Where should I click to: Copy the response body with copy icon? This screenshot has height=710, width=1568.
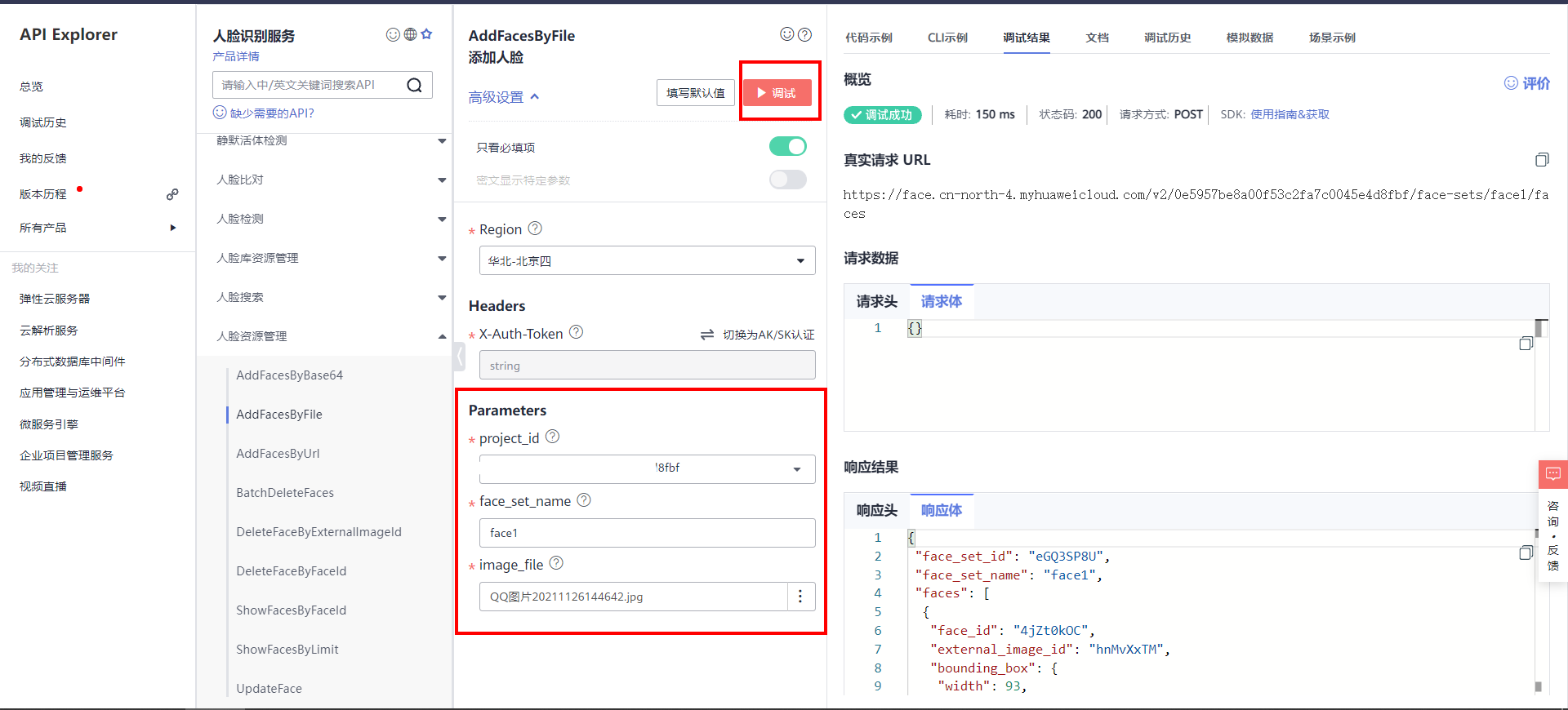(1526, 553)
